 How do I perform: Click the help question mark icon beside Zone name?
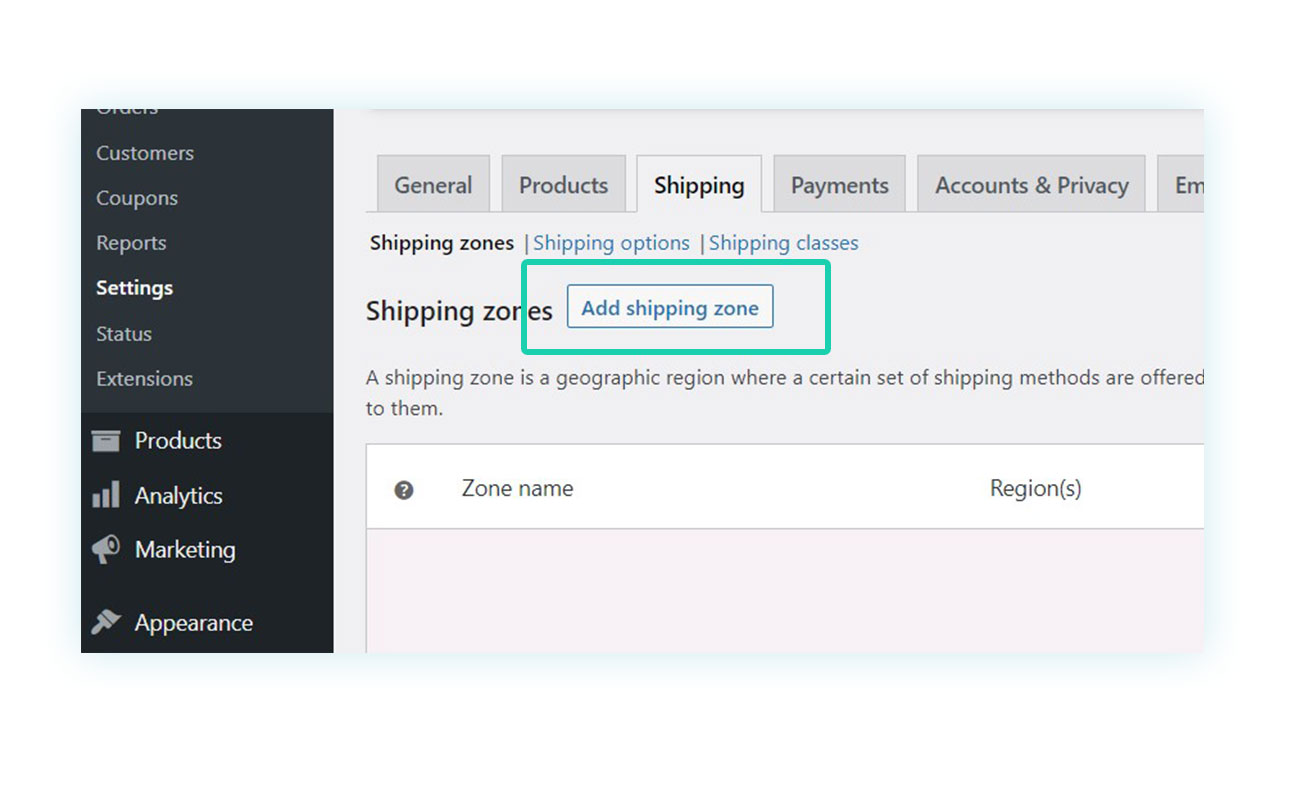[x=404, y=490]
